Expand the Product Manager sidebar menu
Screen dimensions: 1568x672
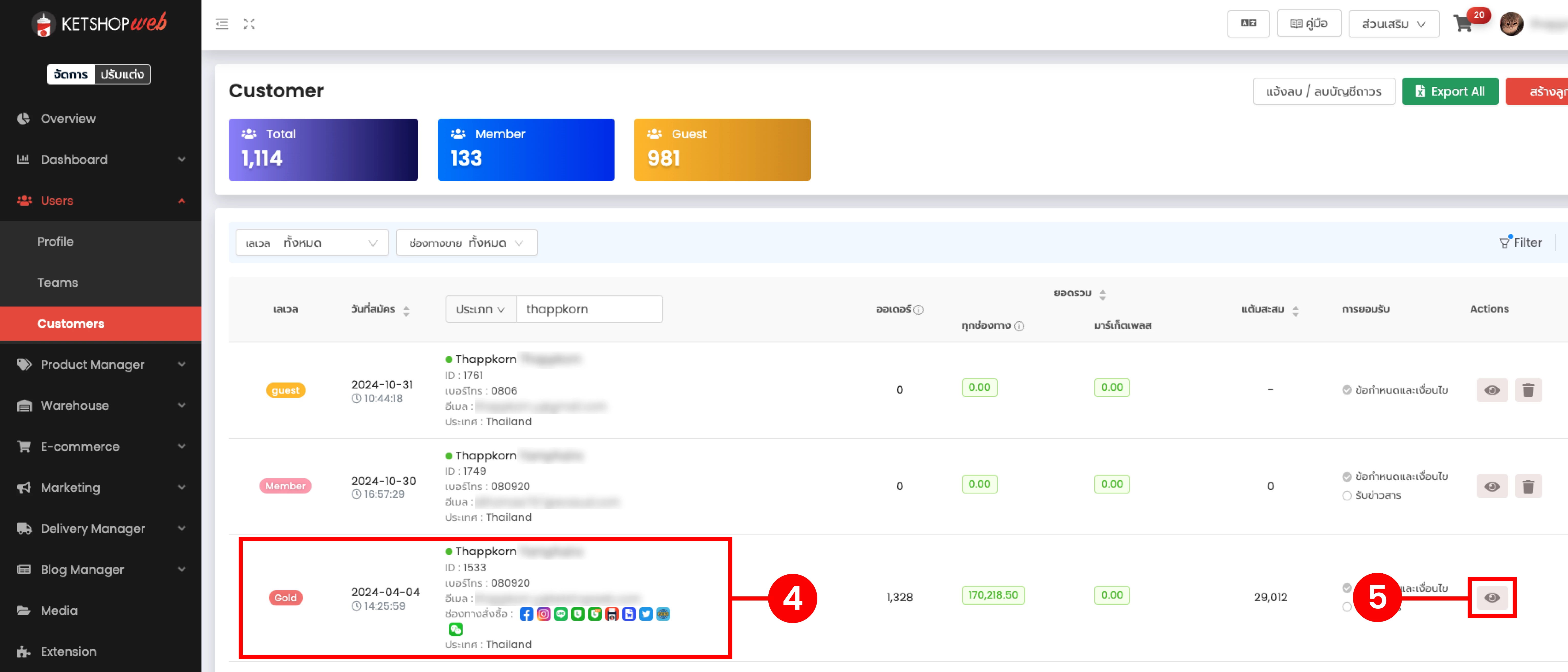(100, 364)
